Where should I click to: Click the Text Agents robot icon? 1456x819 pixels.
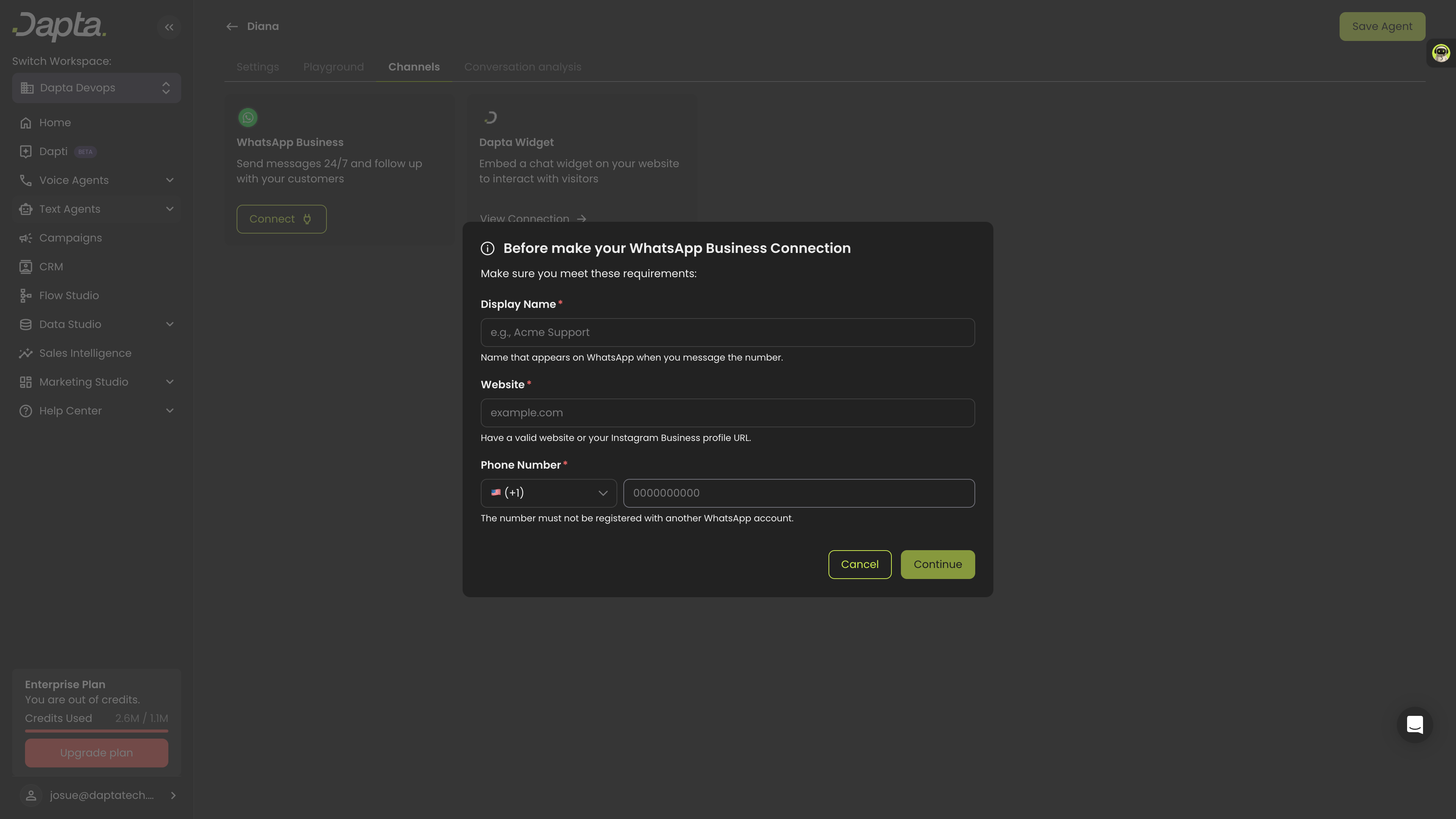[x=25, y=209]
